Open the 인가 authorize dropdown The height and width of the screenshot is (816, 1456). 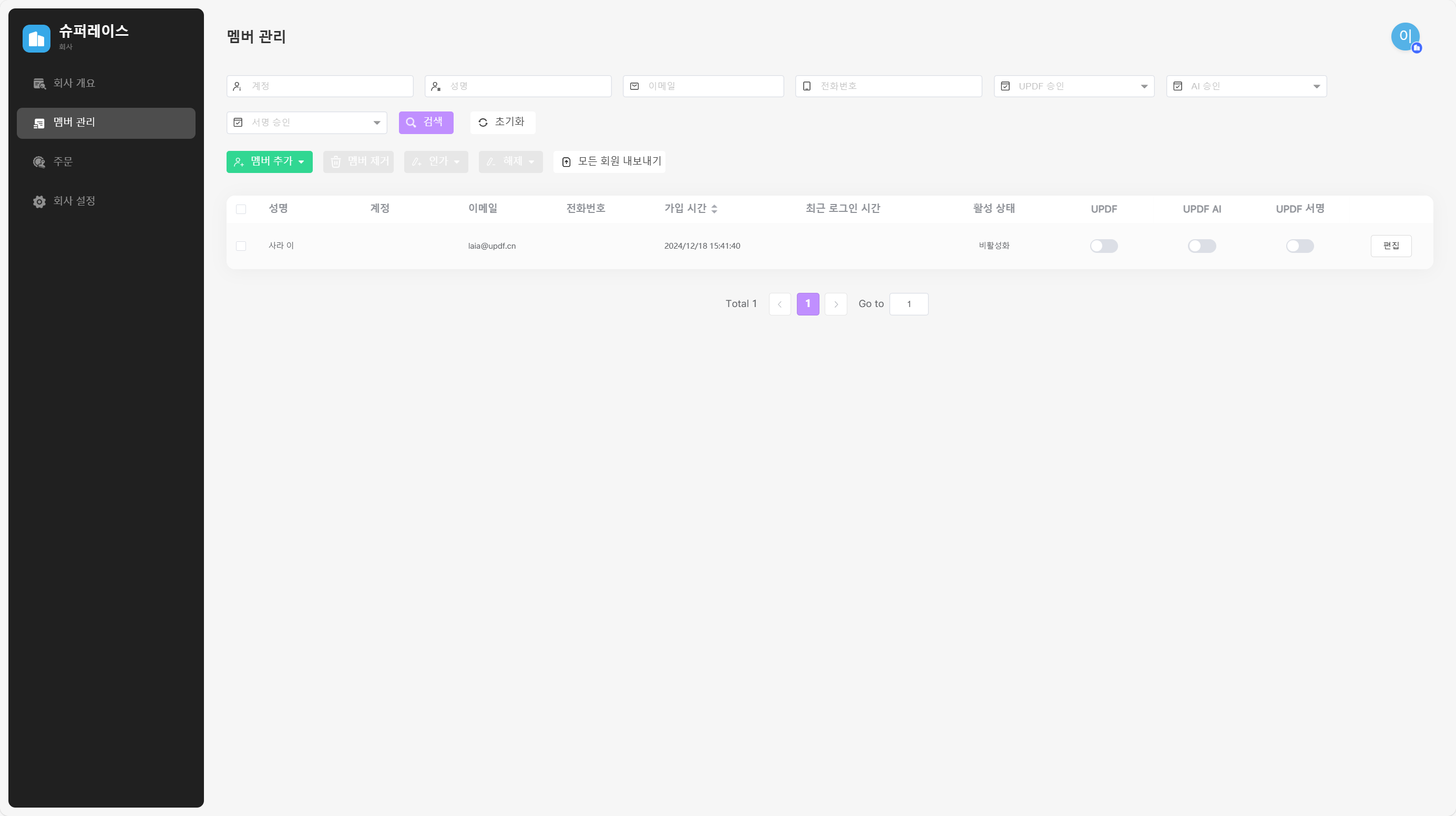coord(436,162)
